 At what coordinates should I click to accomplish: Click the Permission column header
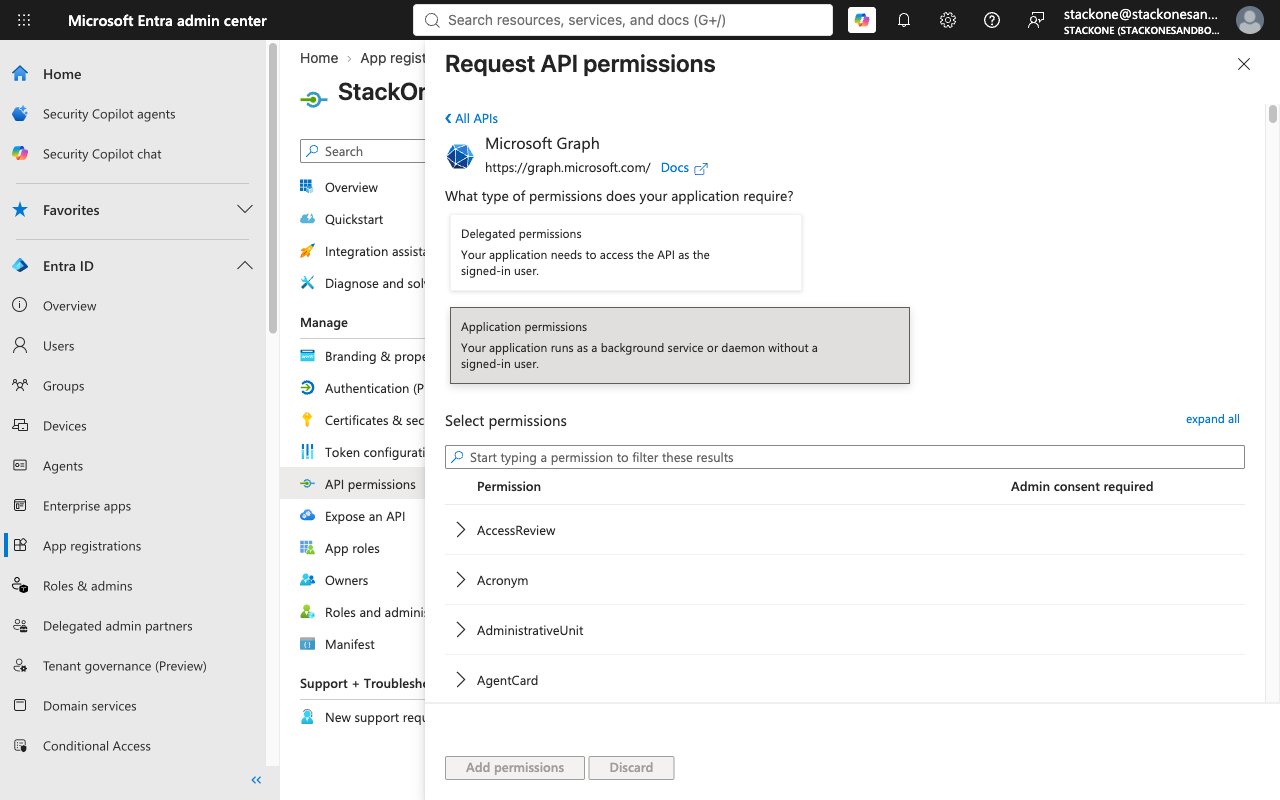pos(509,486)
